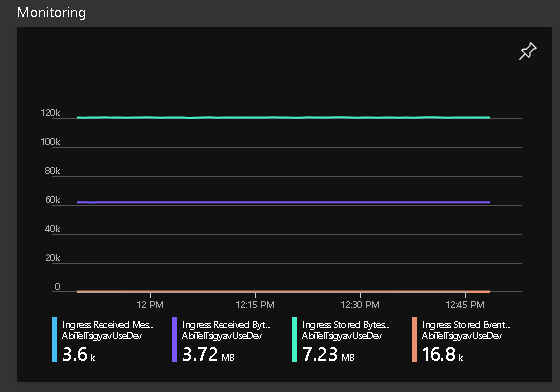
Task: Click the 7.23 MB metric value
Action: [328, 354]
